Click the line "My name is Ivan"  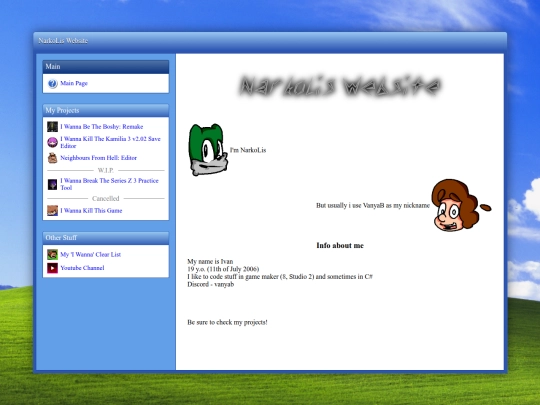click(210, 261)
